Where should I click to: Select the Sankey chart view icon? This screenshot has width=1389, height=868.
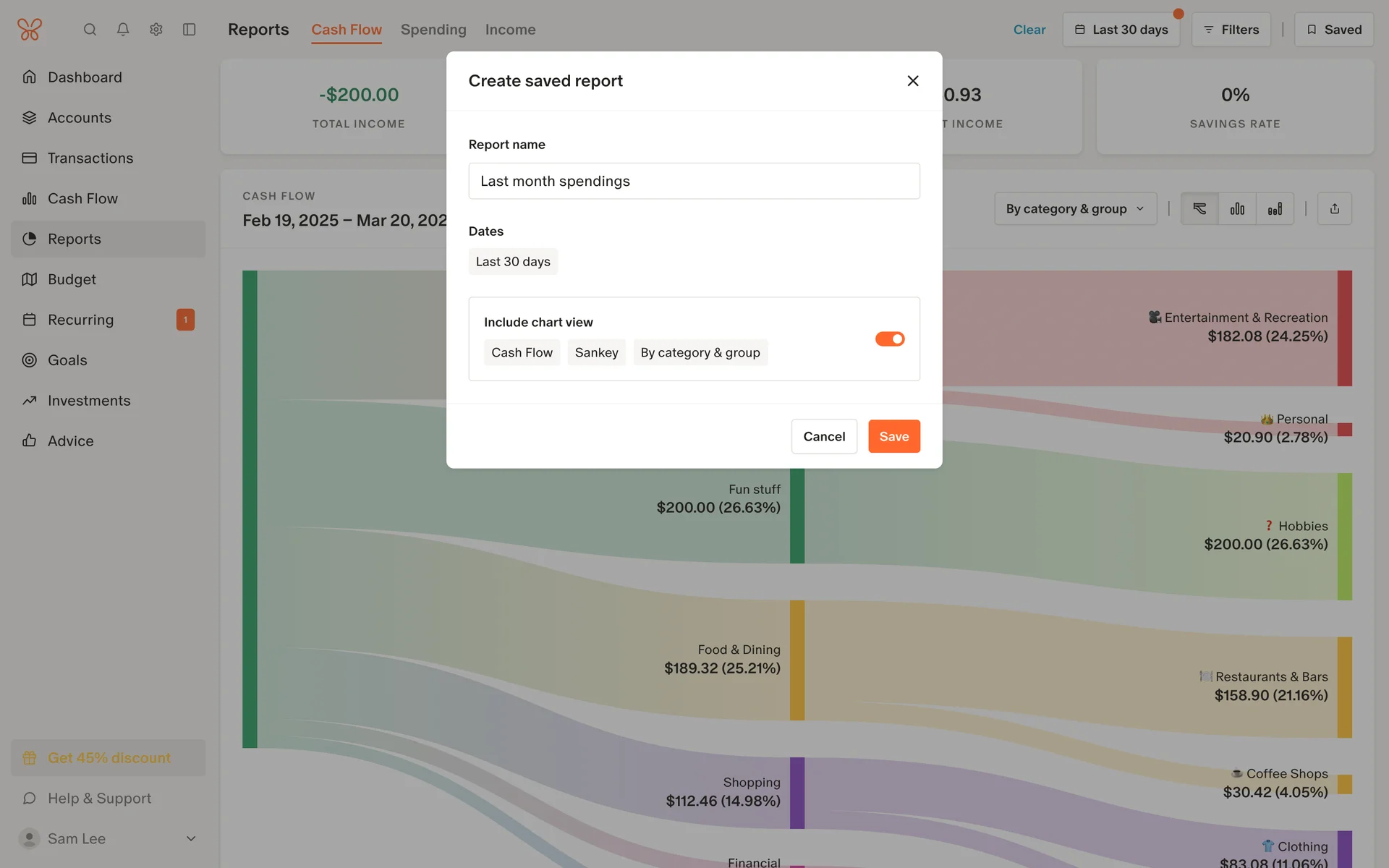coord(1199,209)
